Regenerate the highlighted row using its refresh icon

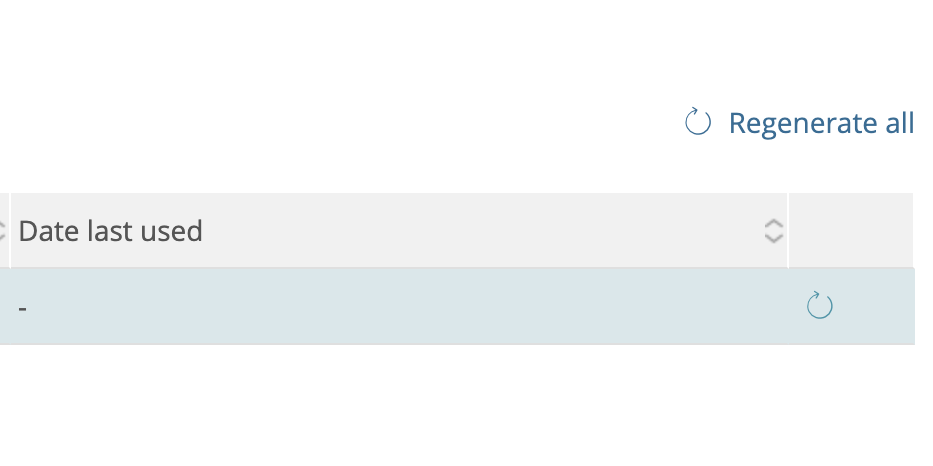pos(819,305)
